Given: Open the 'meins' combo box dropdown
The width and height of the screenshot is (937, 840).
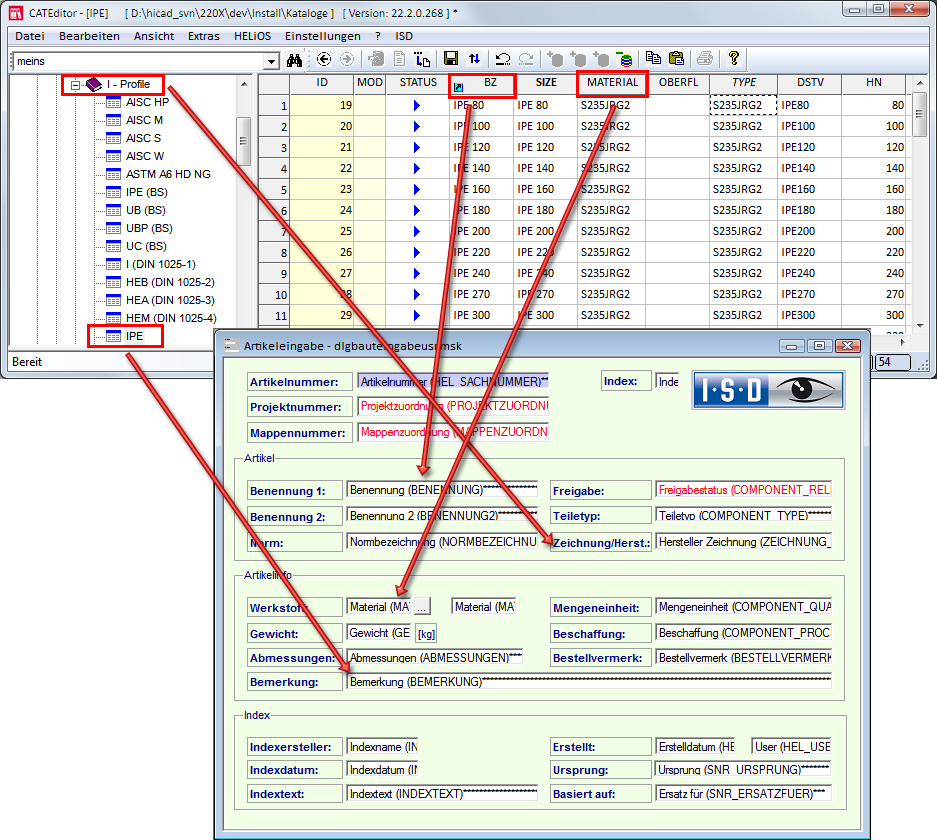Looking at the screenshot, I should tap(271, 61).
